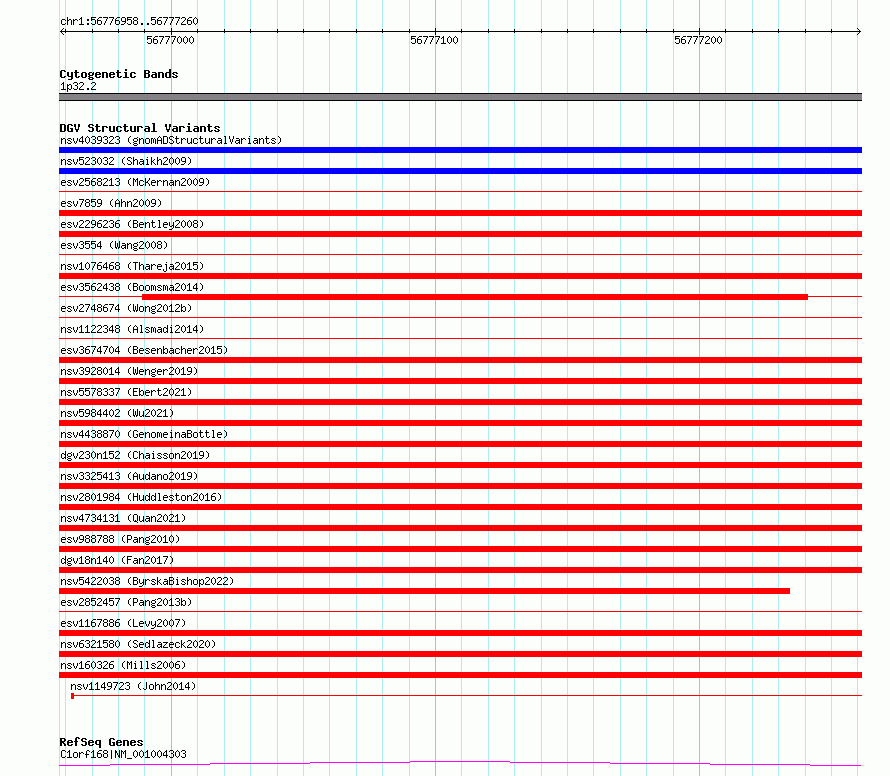Open variant nsv2801984 (Huddleston2016)

click(141, 497)
